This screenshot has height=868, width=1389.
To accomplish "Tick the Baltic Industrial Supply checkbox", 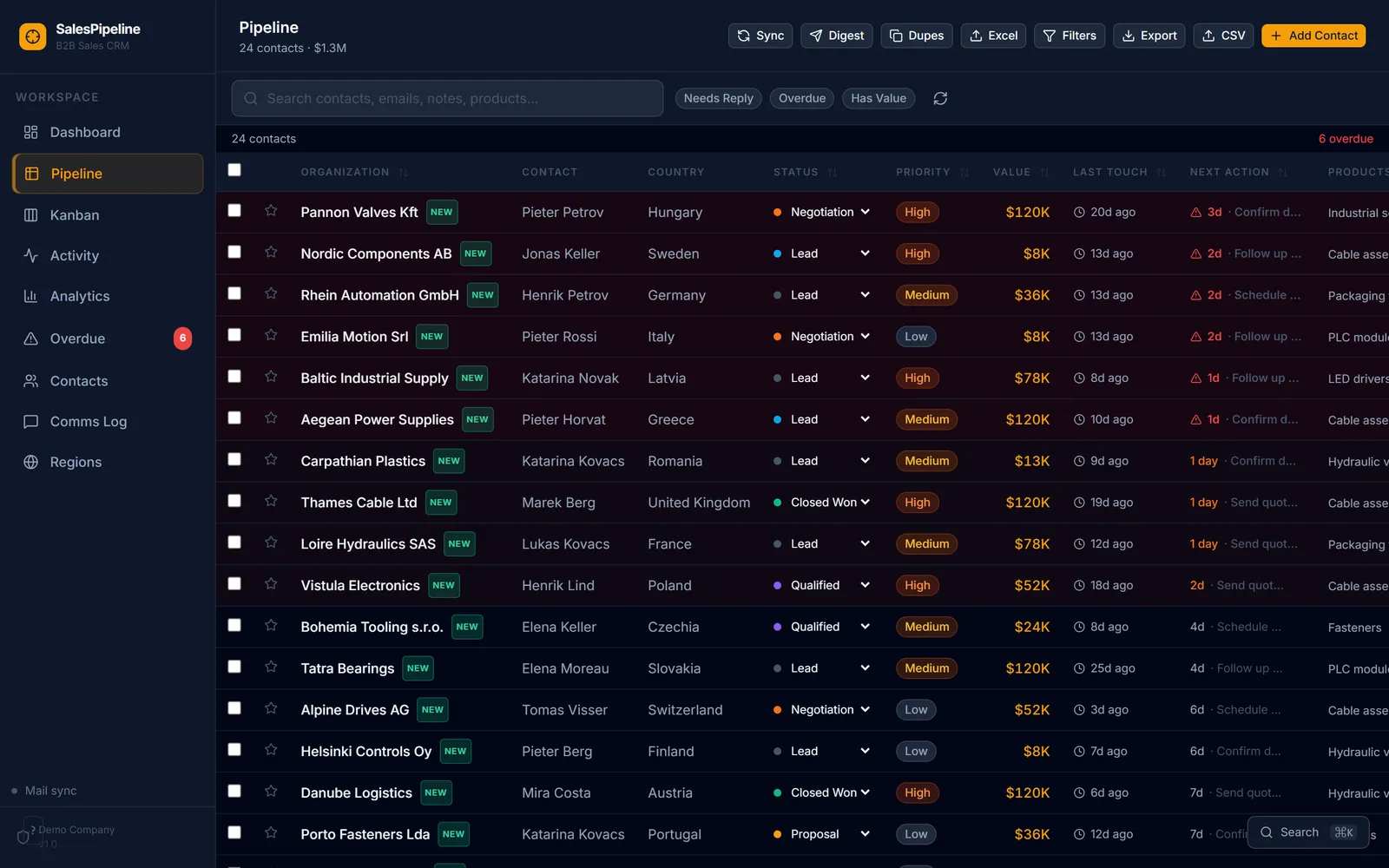I will point(234,377).
